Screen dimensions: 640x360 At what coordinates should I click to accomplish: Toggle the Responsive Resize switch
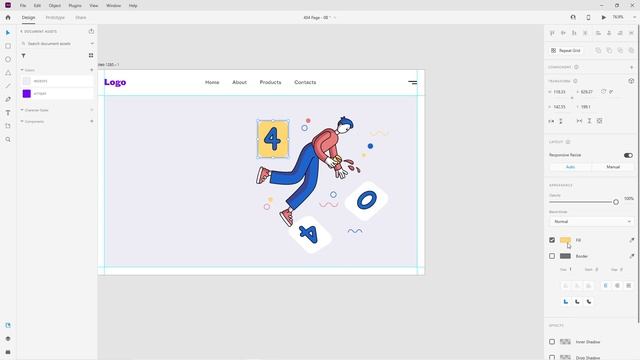[x=628, y=155]
